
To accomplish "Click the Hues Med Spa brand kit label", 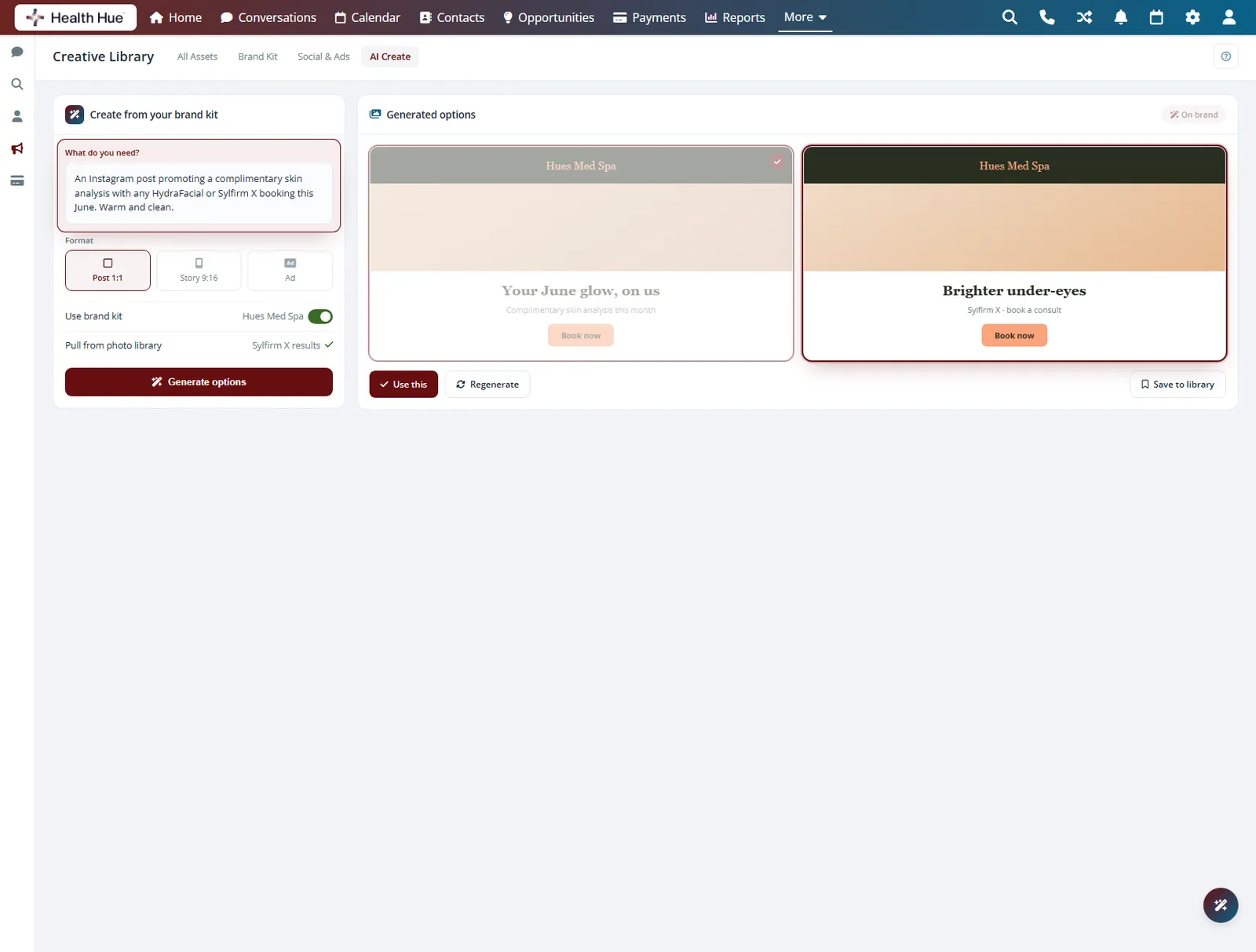I will [x=272, y=316].
